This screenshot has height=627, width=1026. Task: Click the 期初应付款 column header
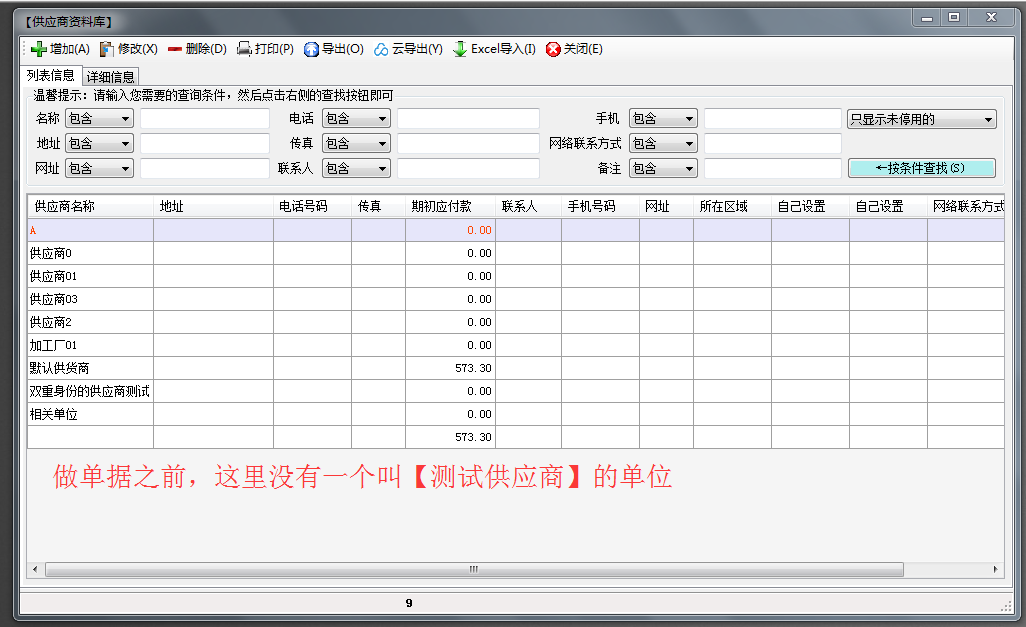449,207
